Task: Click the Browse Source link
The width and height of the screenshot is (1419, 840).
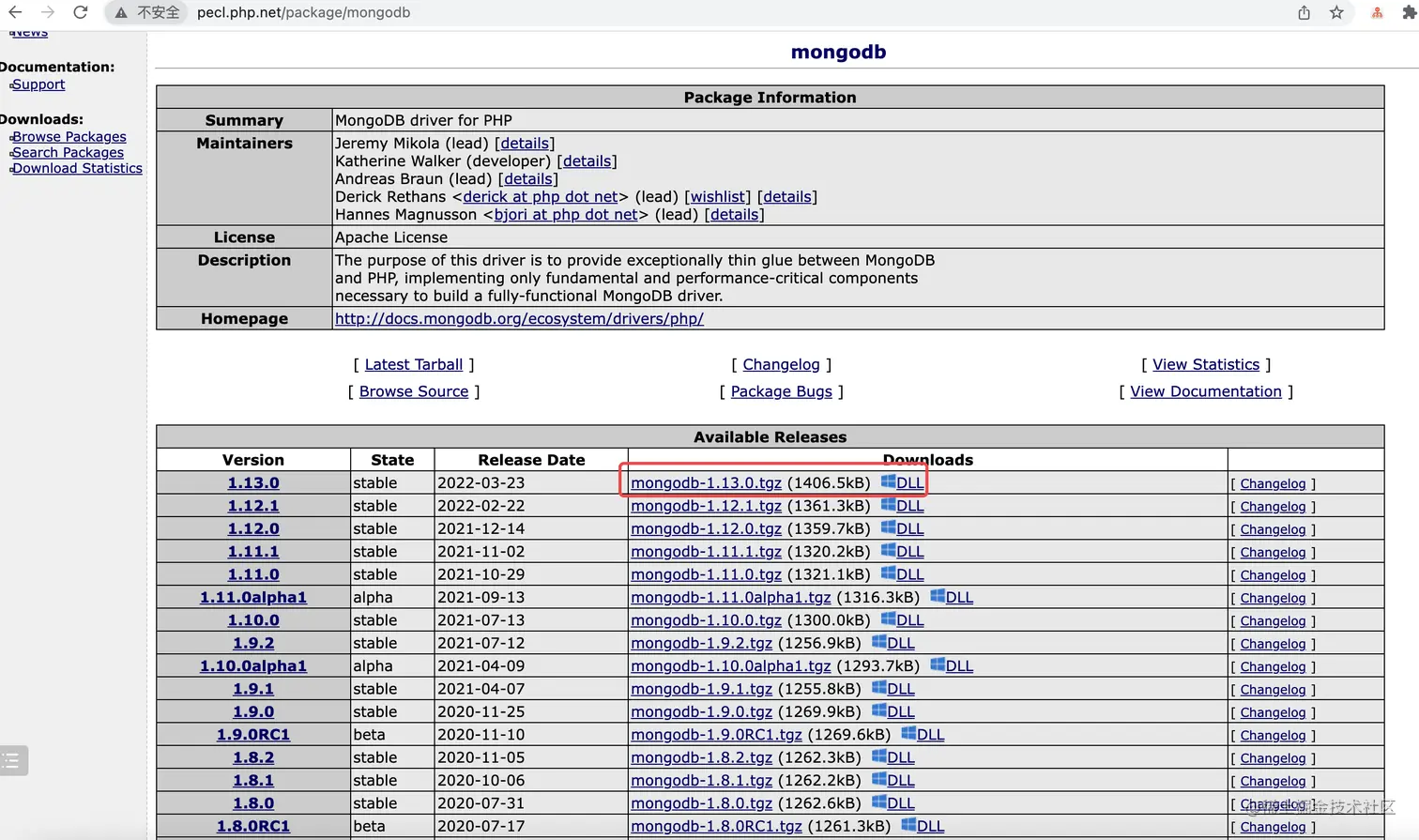Action: point(414,391)
